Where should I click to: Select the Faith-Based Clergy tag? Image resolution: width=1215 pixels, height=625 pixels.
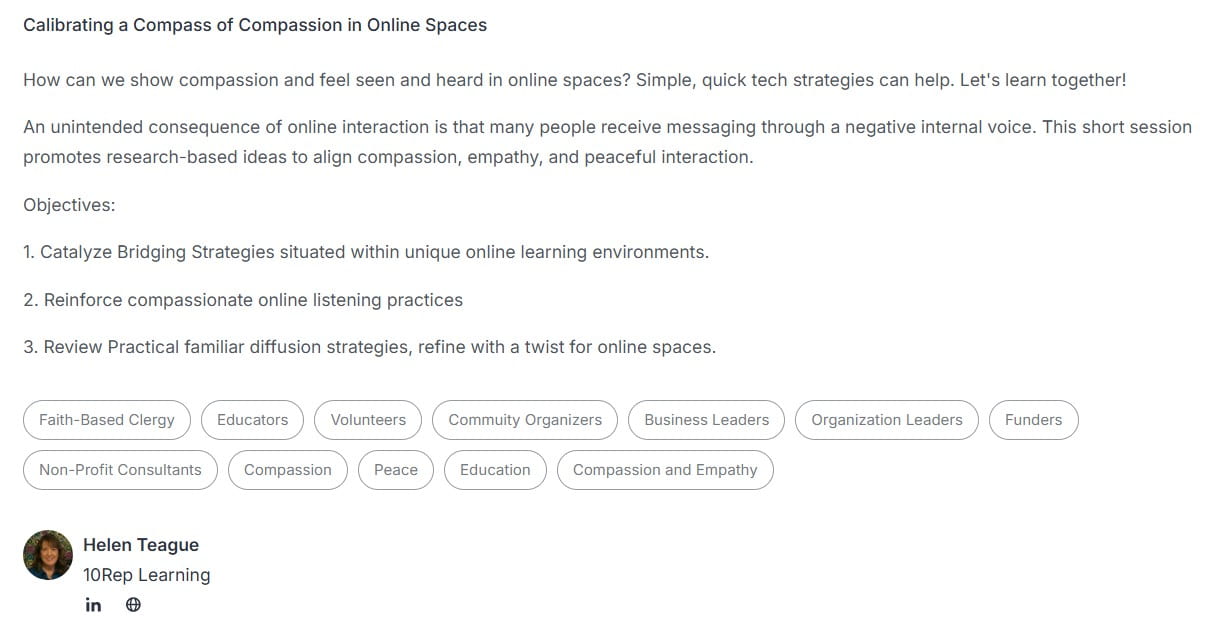coord(107,420)
